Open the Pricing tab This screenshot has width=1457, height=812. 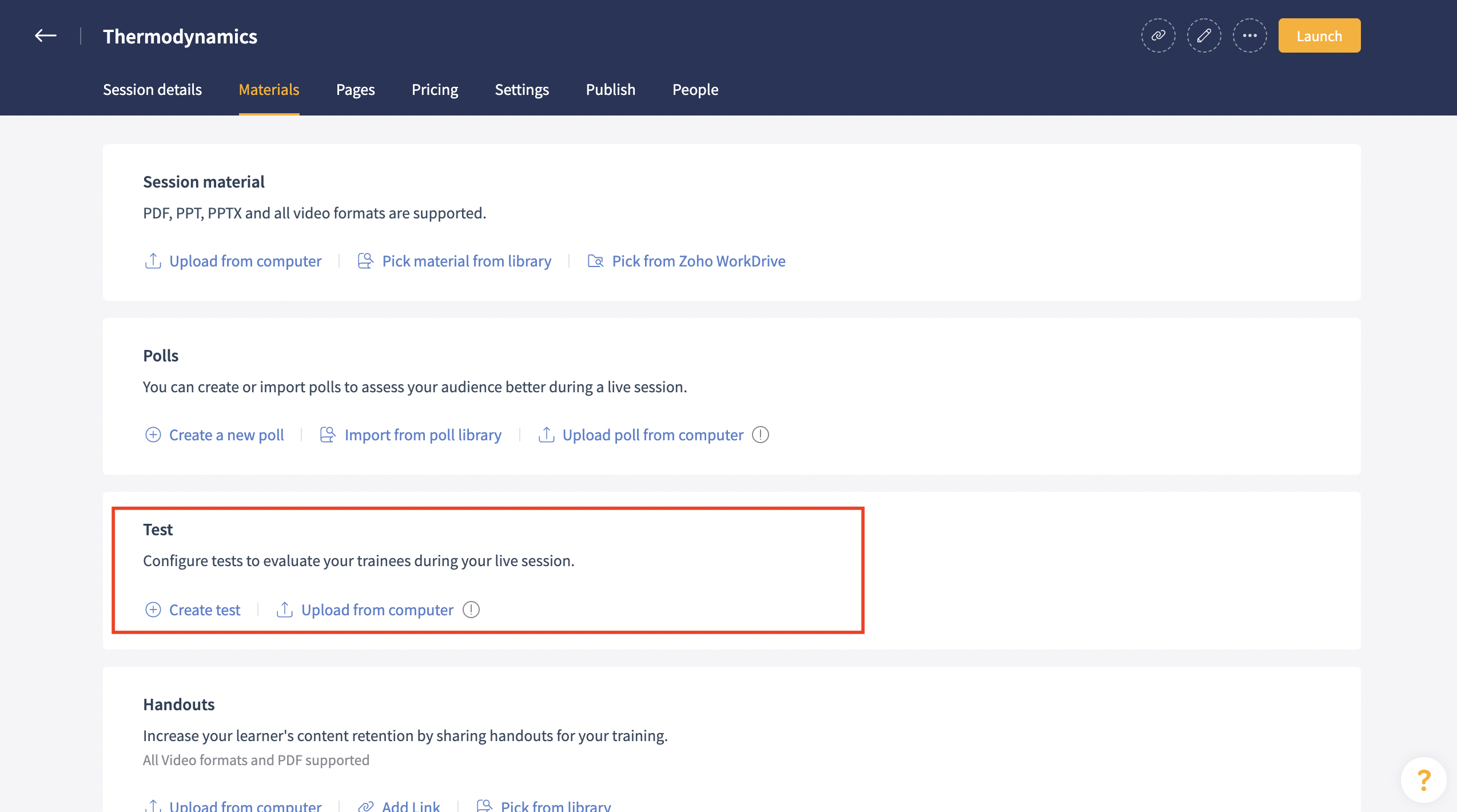[x=435, y=90]
